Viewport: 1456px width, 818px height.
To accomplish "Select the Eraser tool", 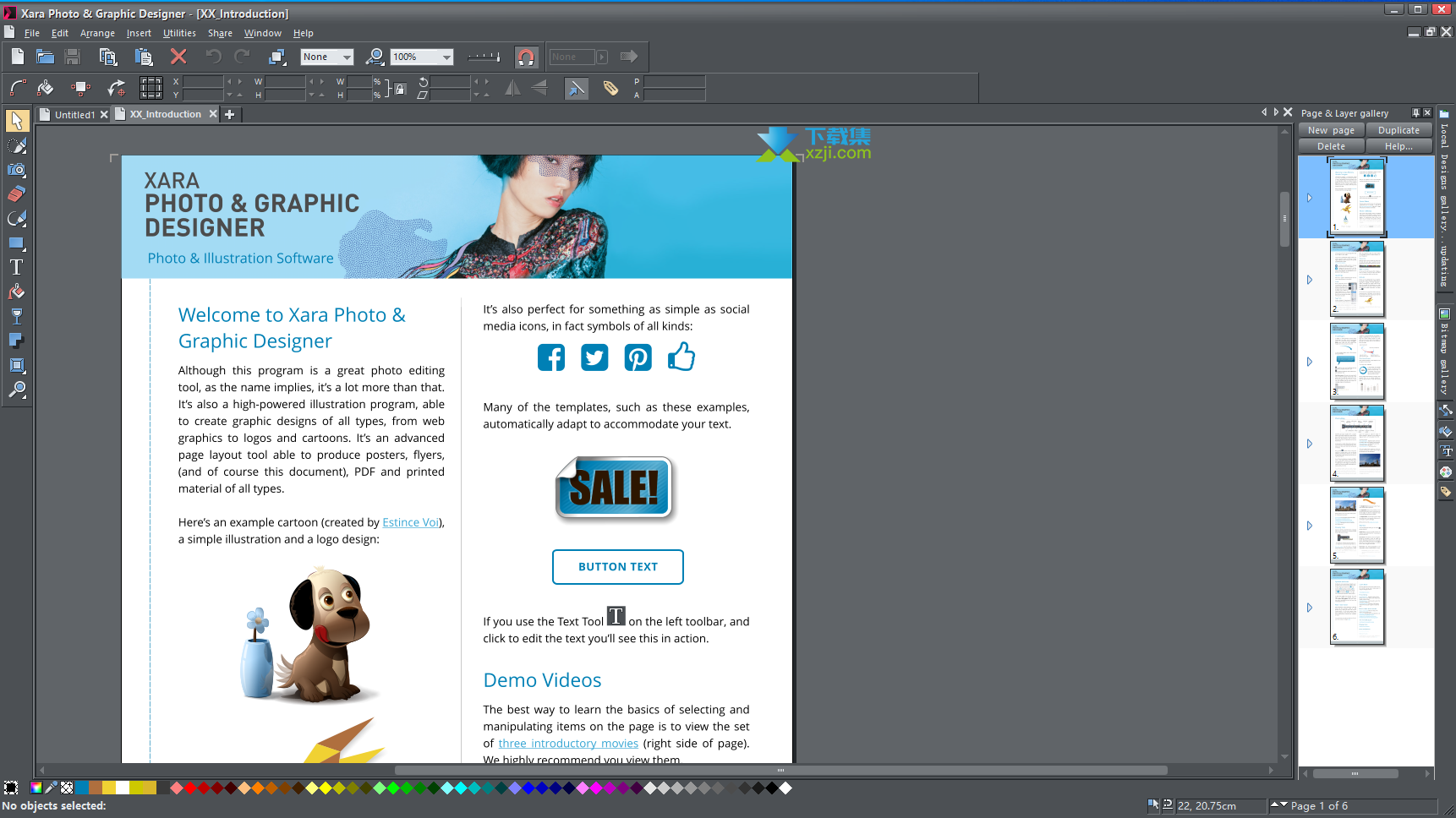I will point(16,194).
